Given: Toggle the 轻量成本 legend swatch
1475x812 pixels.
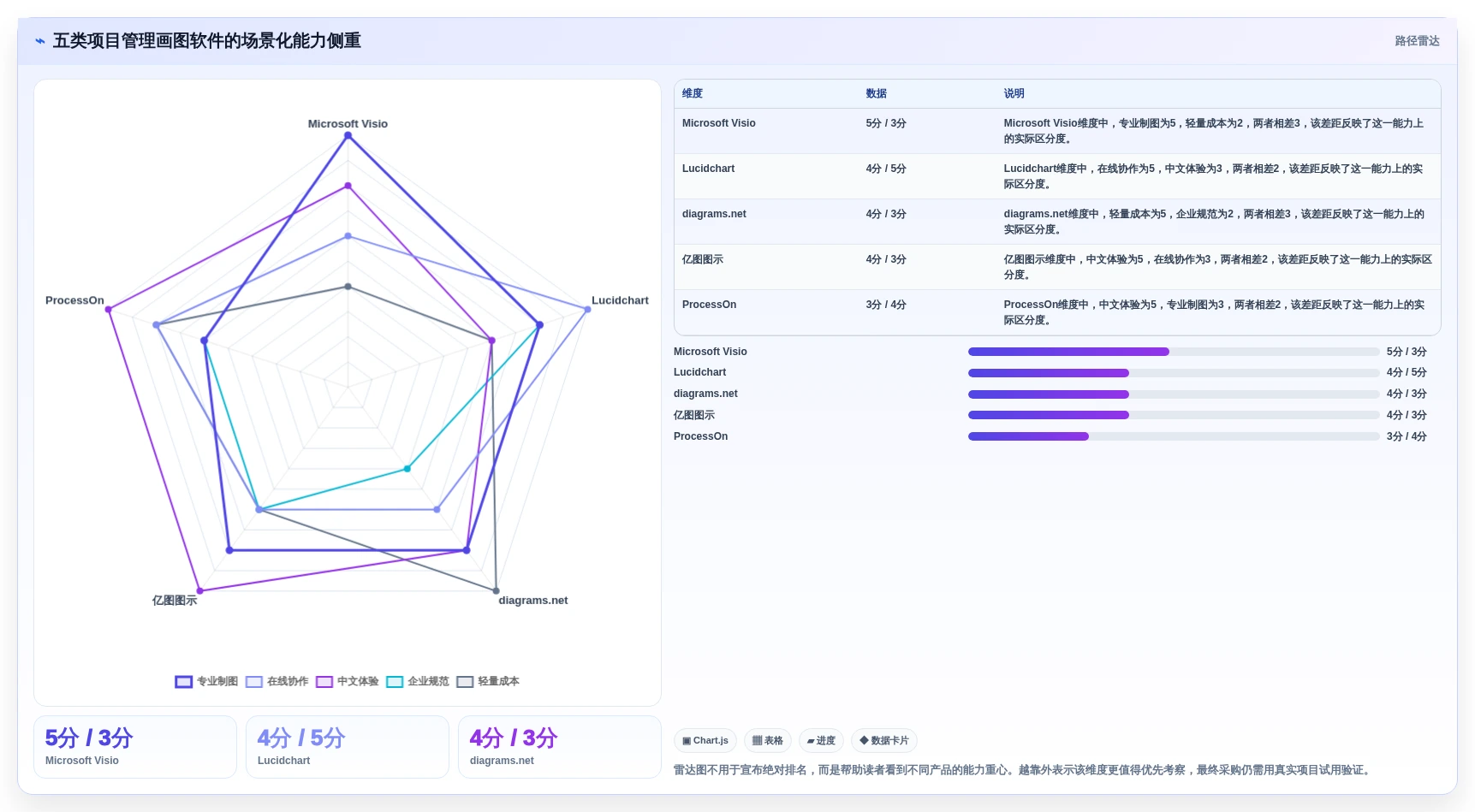Looking at the screenshot, I should 465,682.
